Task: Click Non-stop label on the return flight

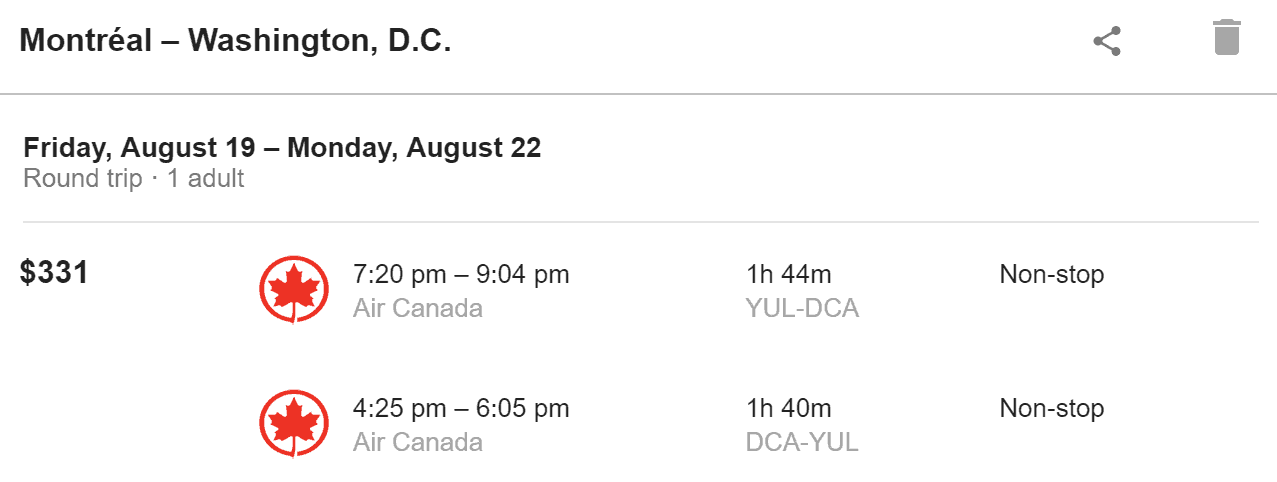Action: pyautogui.click(x=1051, y=408)
